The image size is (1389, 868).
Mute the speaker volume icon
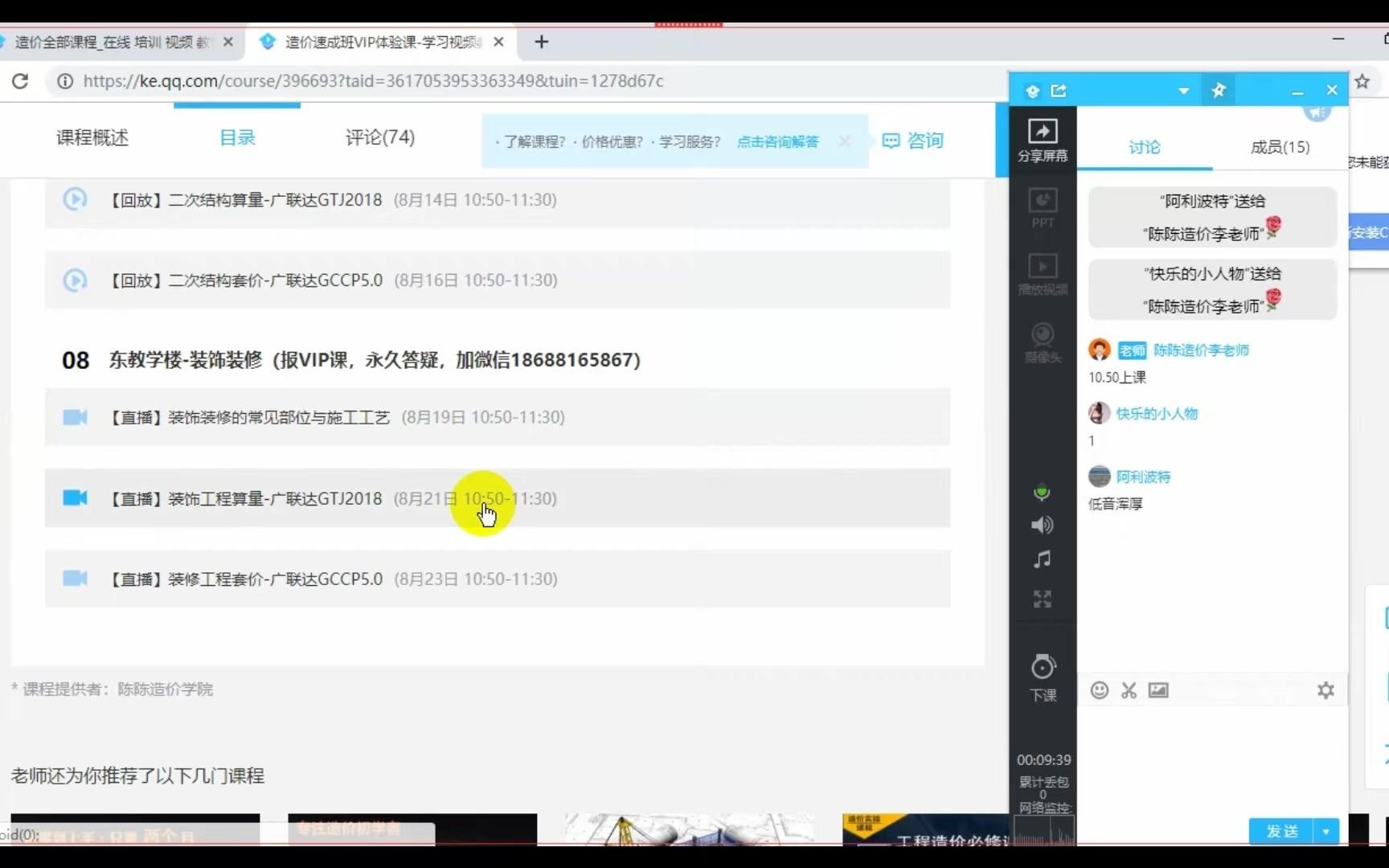coord(1042,525)
